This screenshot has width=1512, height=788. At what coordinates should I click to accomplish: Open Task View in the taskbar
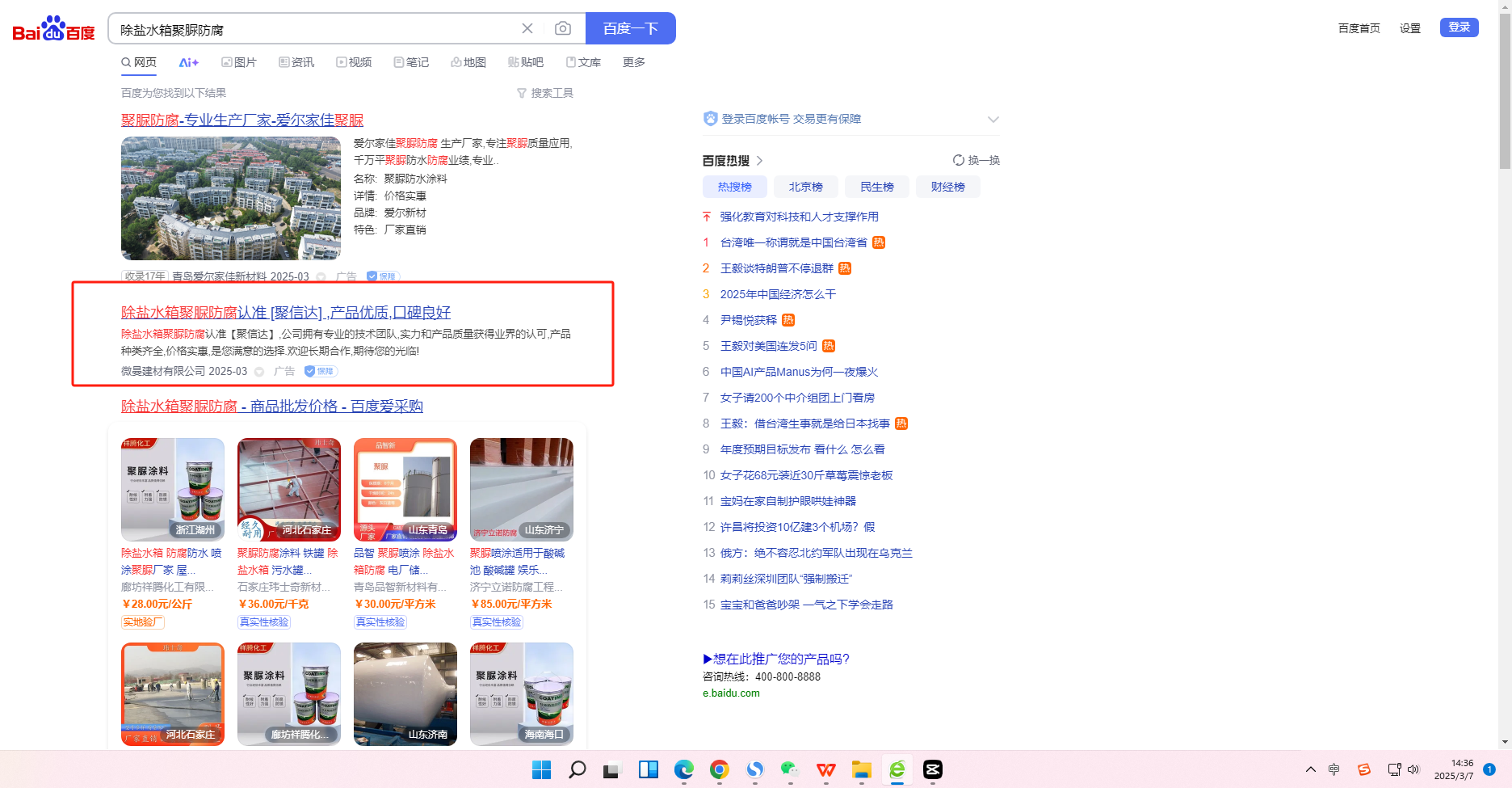pos(611,769)
